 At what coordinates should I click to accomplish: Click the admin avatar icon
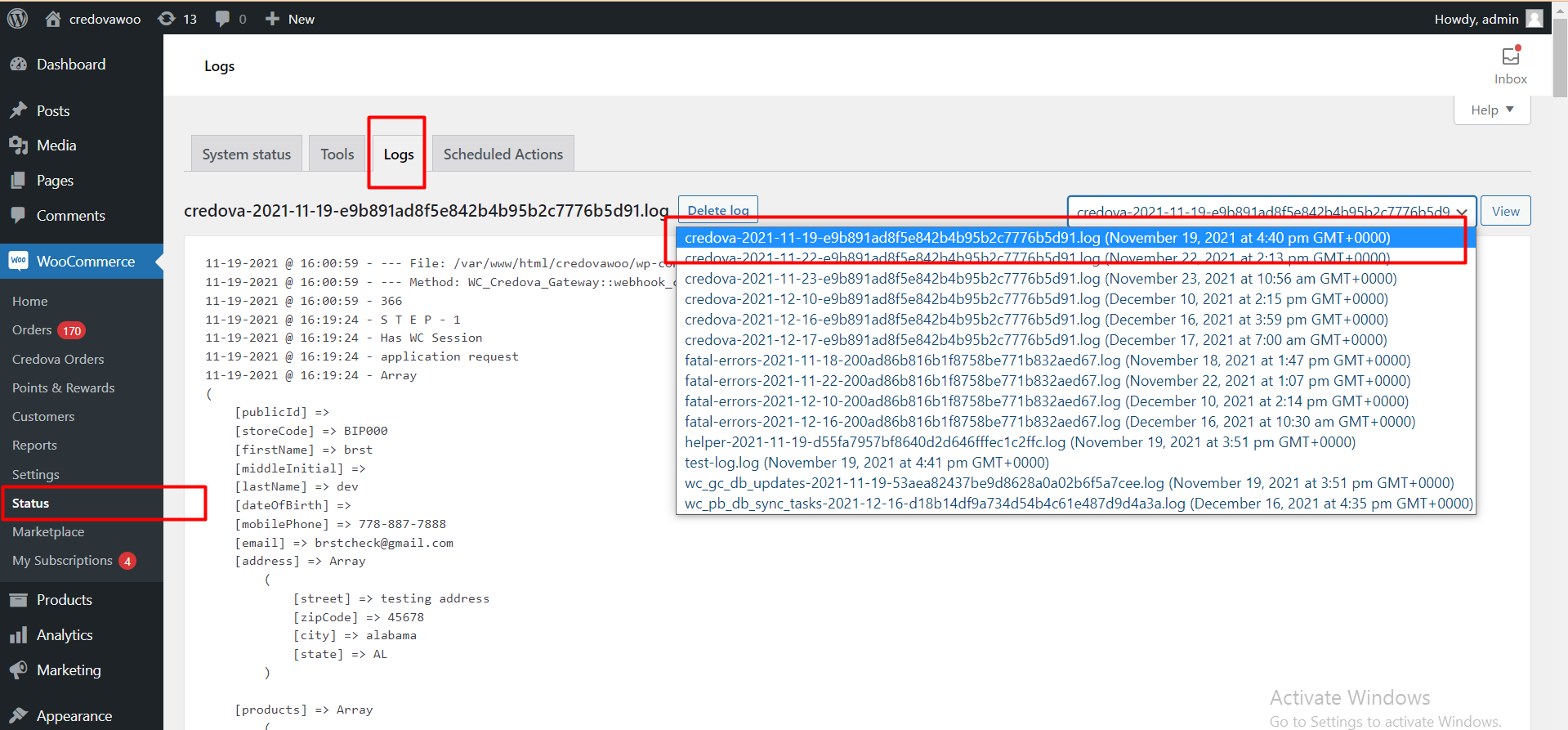[x=1534, y=18]
